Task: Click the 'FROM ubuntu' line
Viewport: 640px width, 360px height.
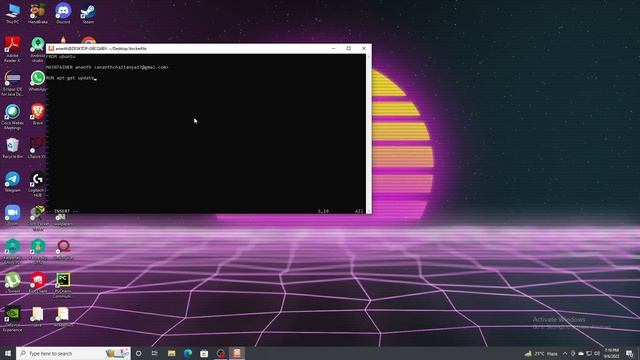Action: [x=60, y=56]
